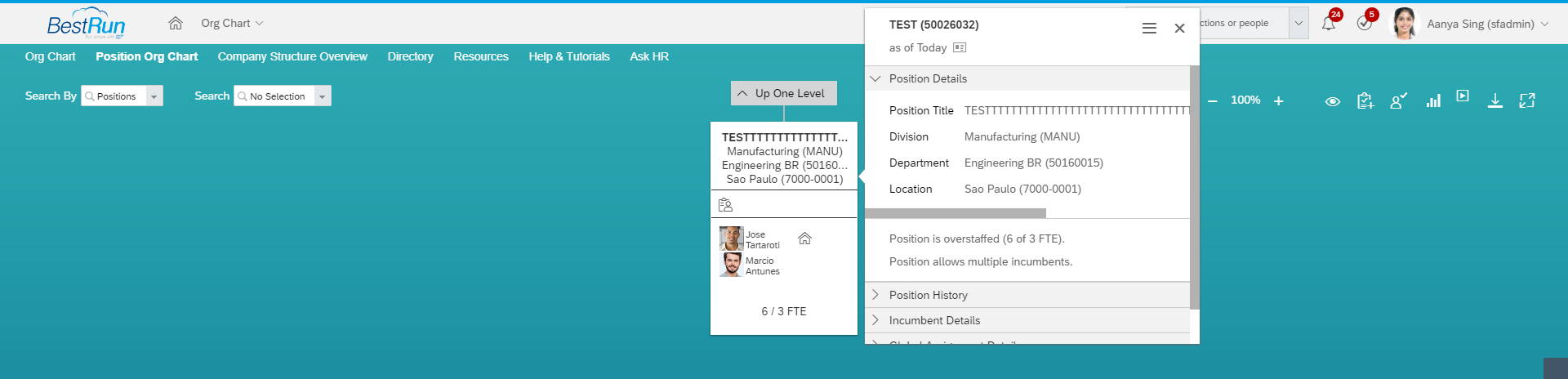Open the Company Structure Overview tab
The width and height of the screenshot is (1568, 379).
point(292,56)
